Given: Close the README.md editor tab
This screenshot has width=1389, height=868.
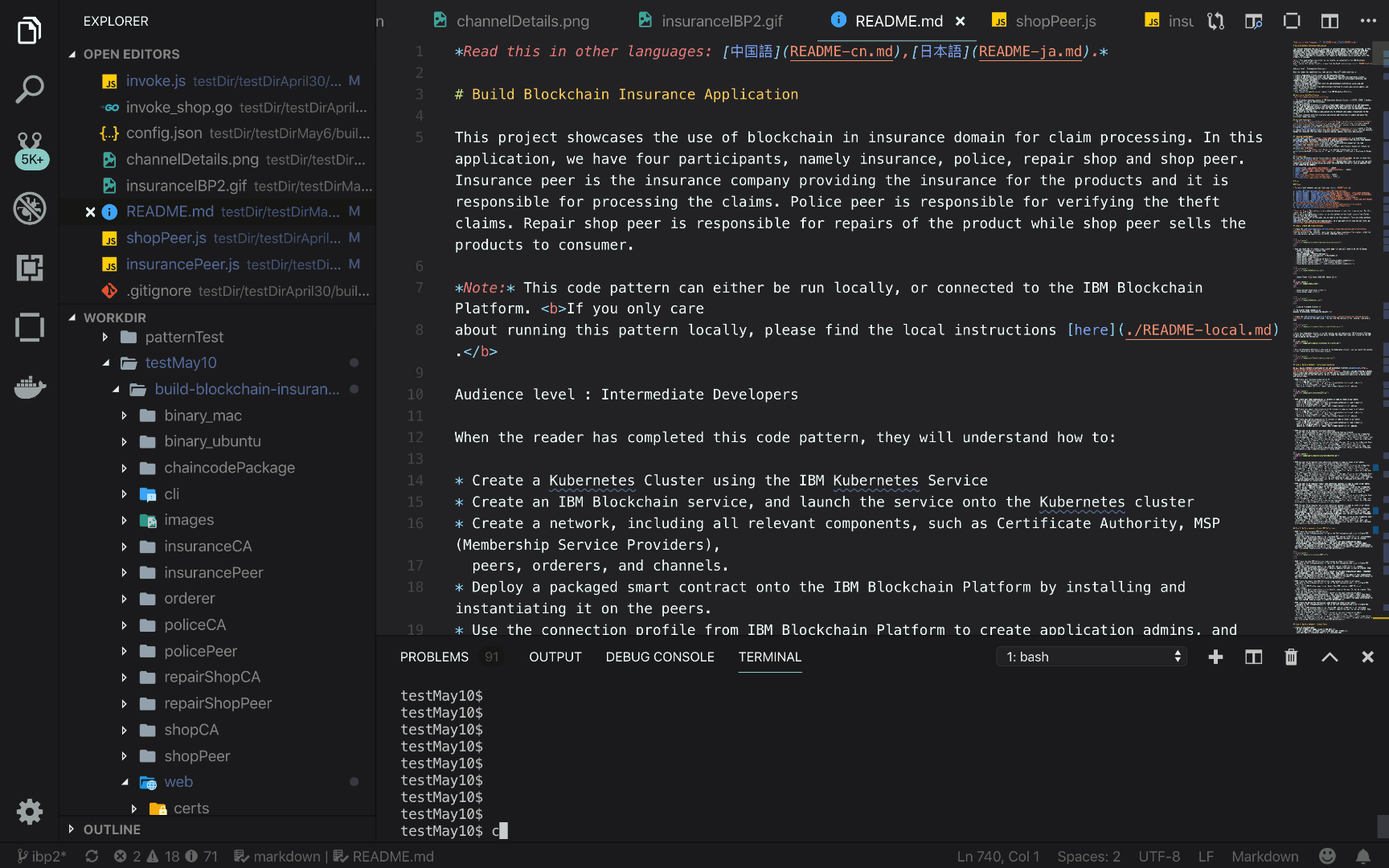Looking at the screenshot, I should pos(960,22).
